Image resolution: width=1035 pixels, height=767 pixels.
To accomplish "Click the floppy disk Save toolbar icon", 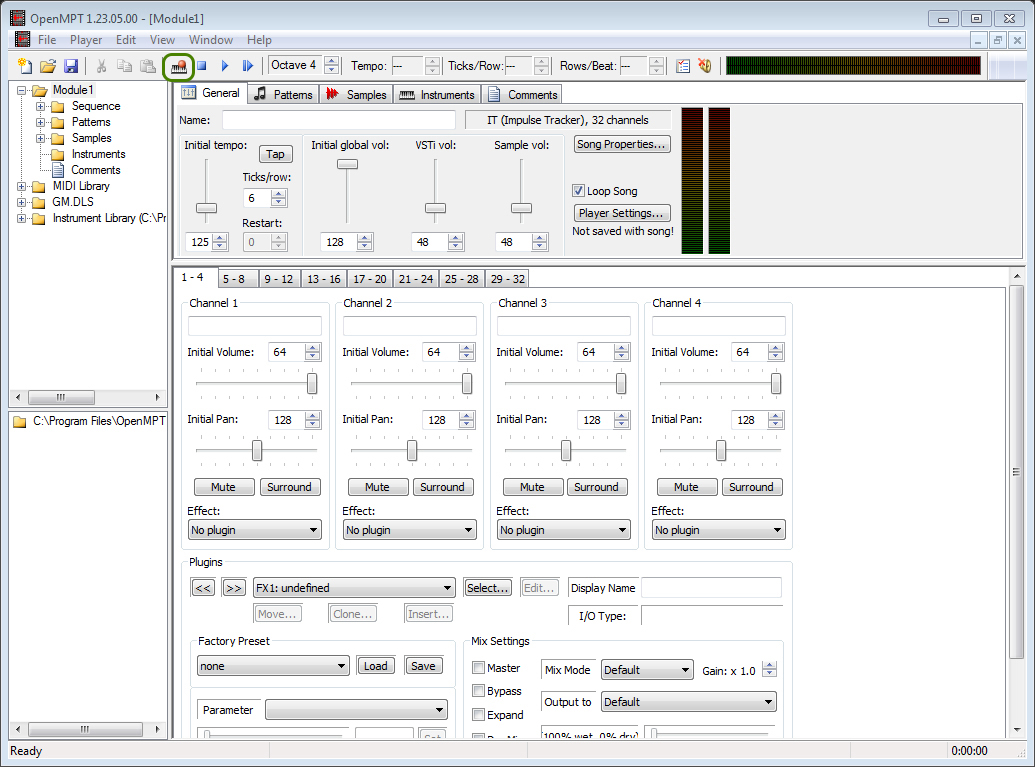I will [71, 66].
